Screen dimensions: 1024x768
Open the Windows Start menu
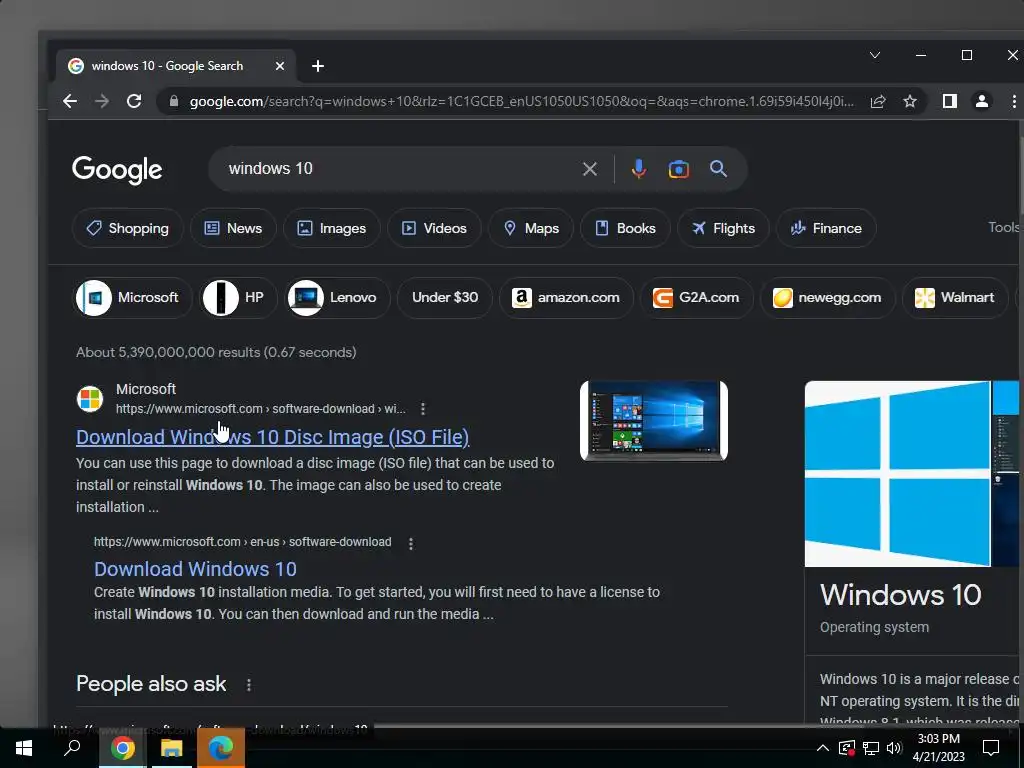(24, 748)
